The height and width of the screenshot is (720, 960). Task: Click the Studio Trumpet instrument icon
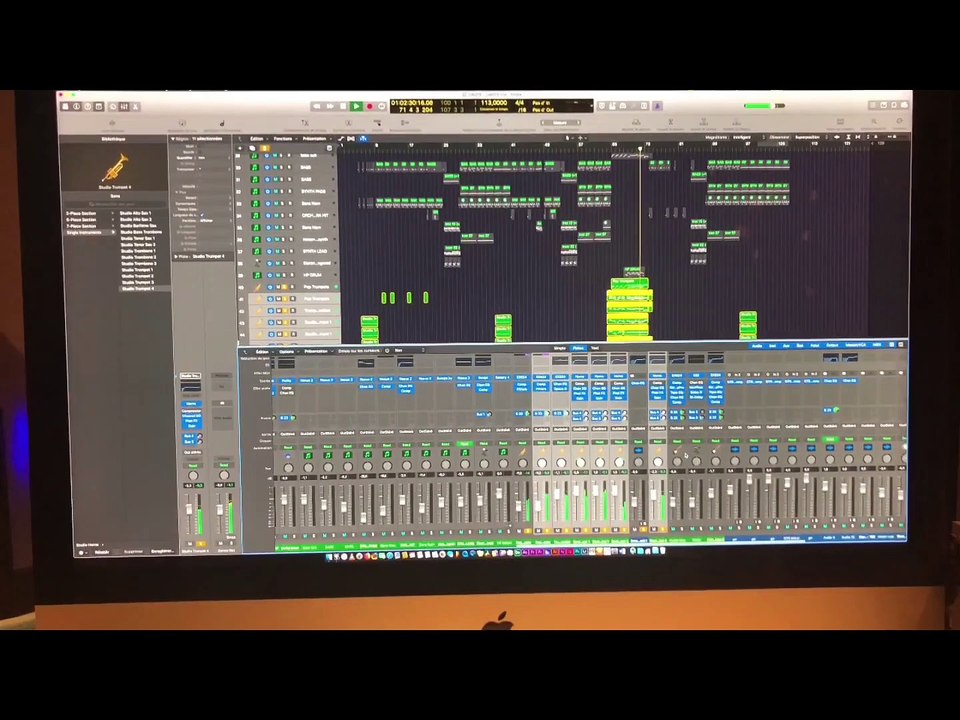pos(114,167)
